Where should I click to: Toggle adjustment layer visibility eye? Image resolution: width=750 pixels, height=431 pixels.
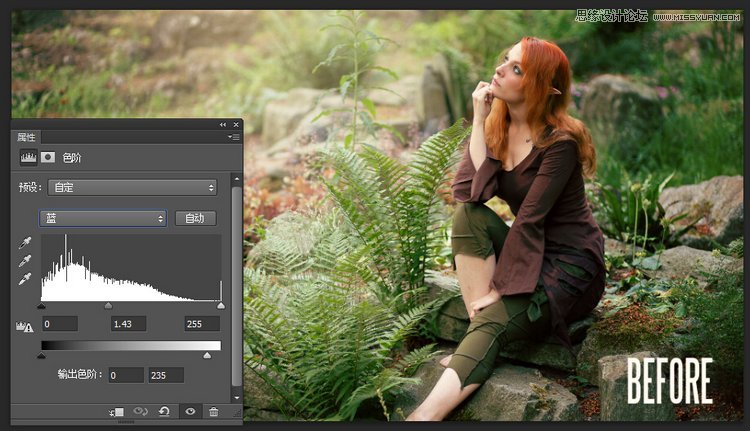189,412
